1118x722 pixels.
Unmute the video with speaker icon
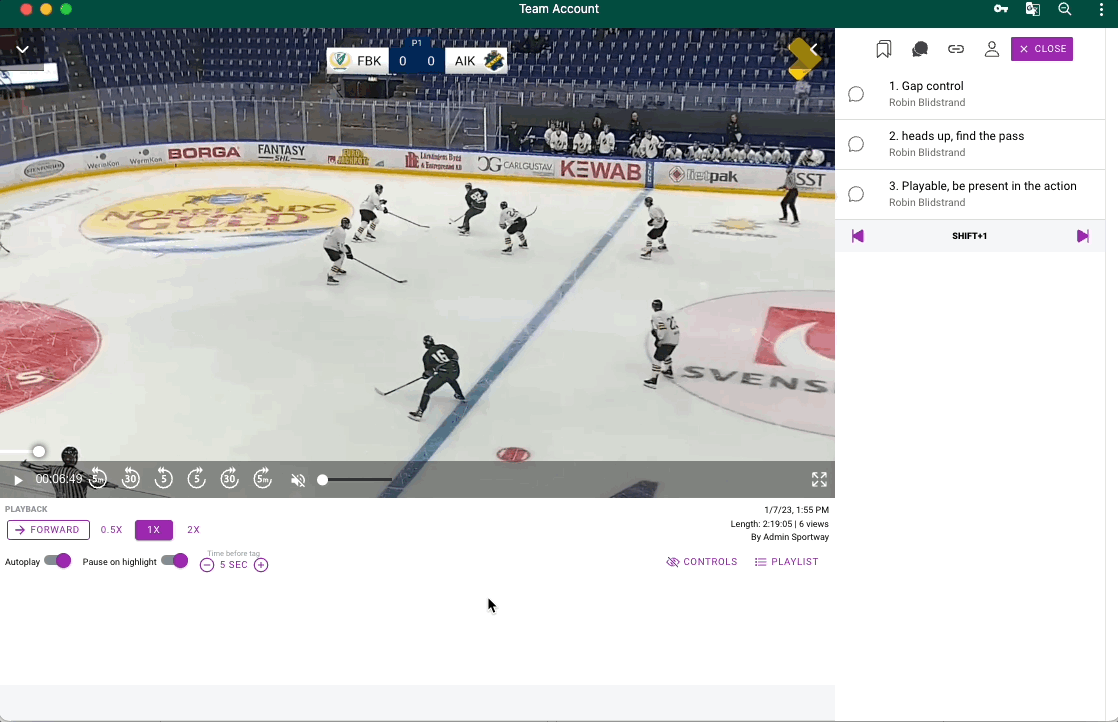[297, 480]
